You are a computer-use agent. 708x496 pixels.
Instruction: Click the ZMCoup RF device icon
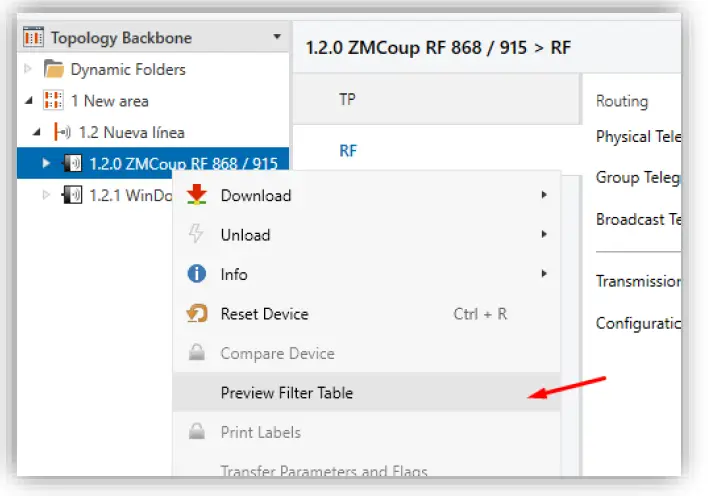(x=72, y=163)
